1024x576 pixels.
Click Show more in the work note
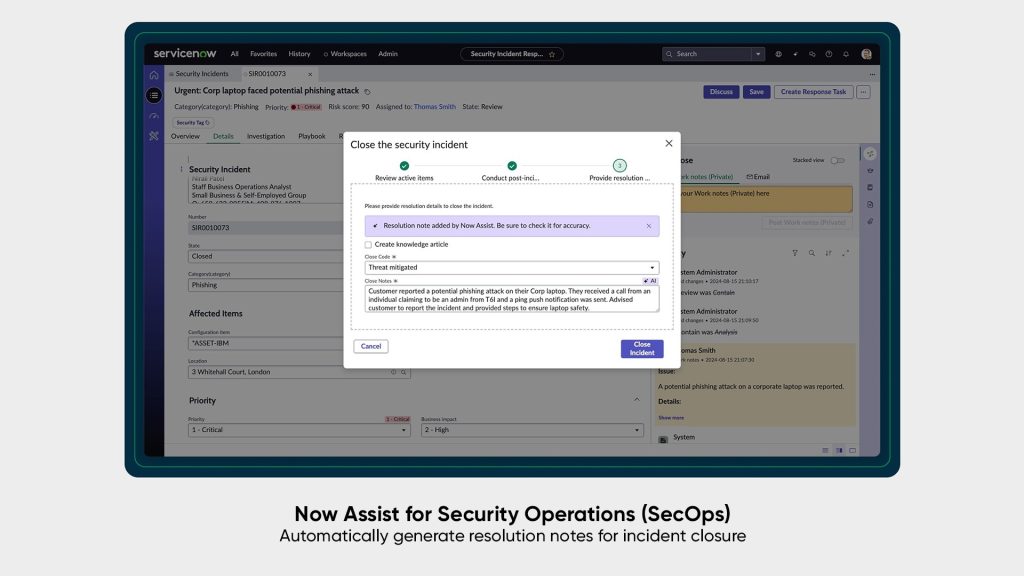pos(671,418)
